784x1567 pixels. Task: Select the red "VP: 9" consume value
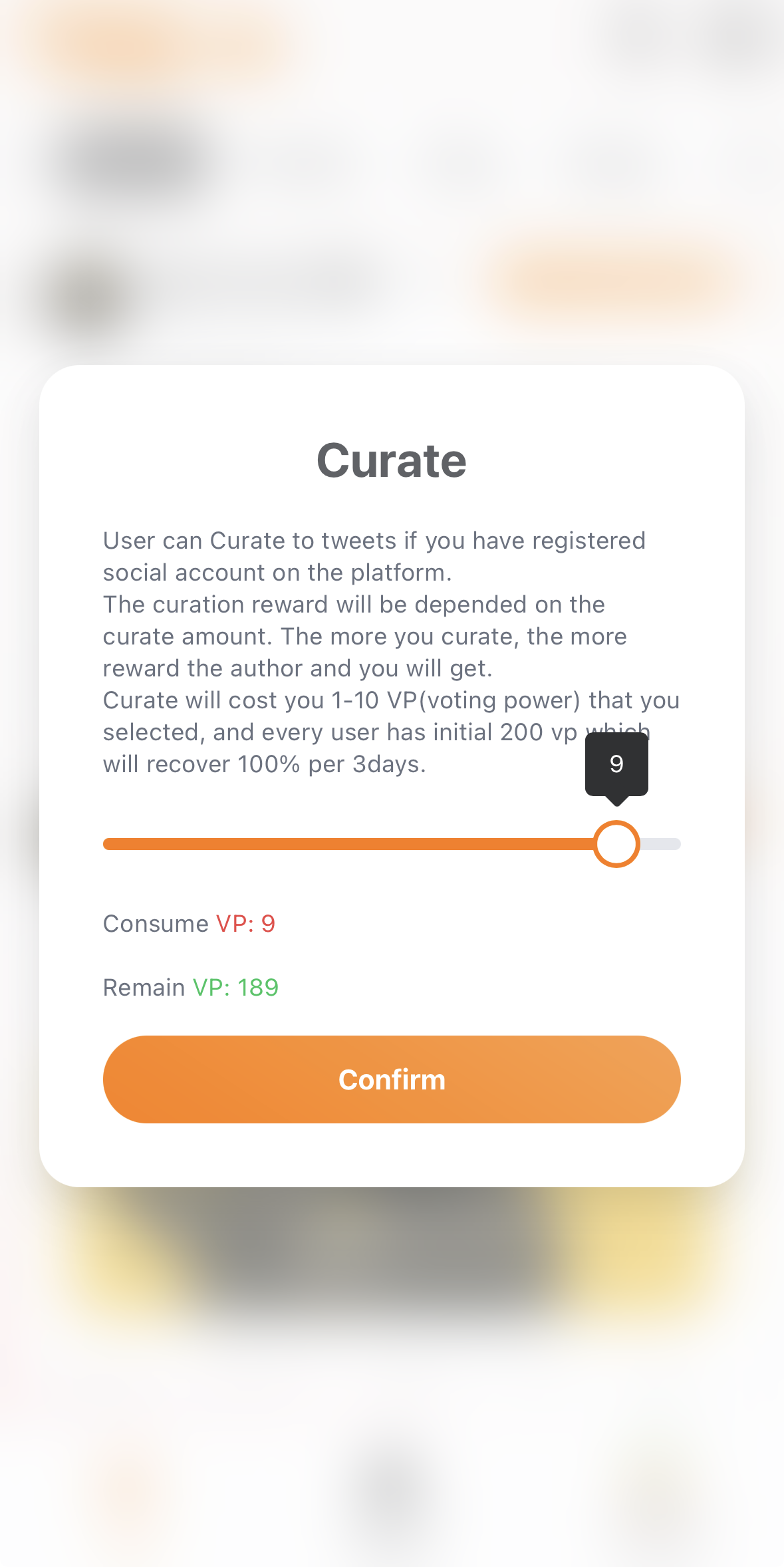pos(245,923)
